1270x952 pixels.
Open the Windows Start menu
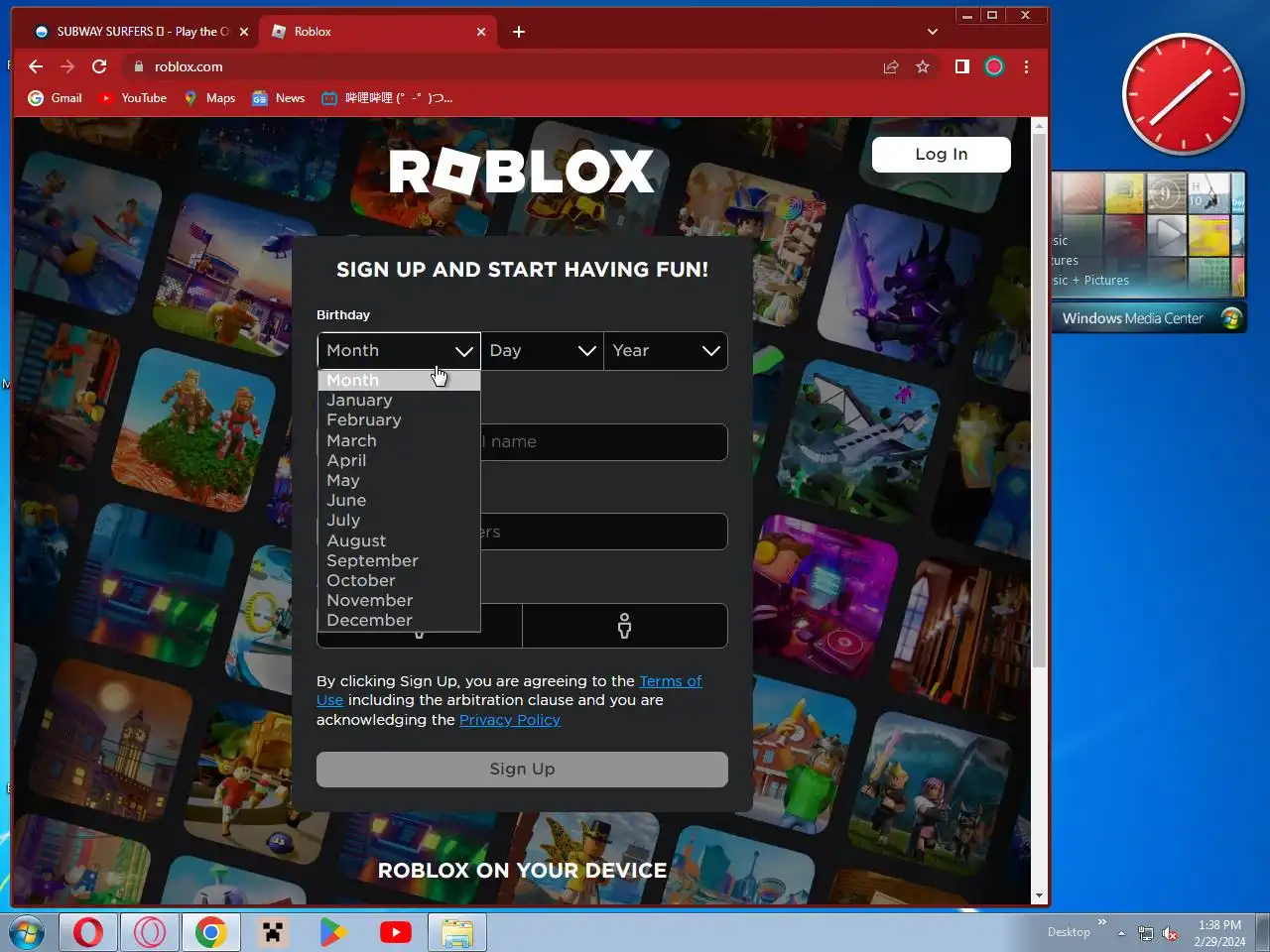(27, 932)
